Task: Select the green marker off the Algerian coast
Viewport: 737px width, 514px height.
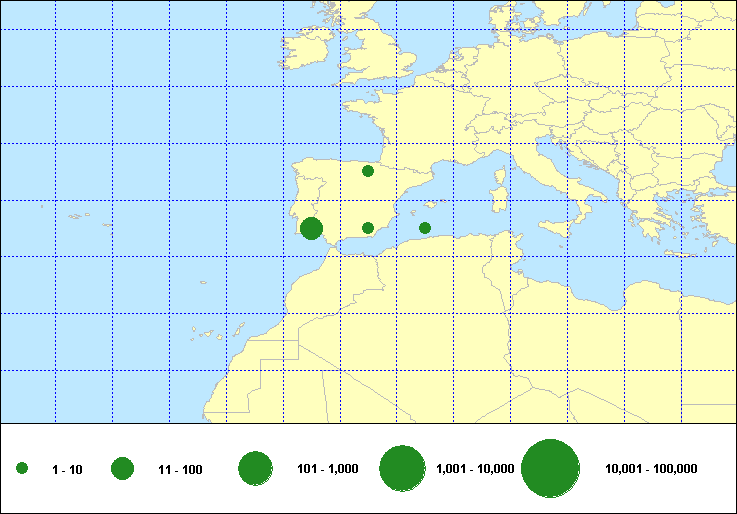Action: 425,228
